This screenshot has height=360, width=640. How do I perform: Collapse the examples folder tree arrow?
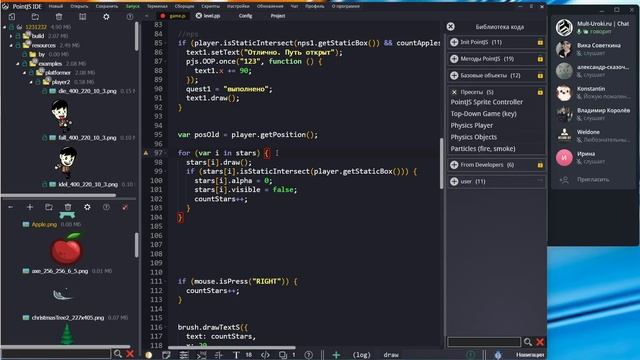tap(18, 64)
